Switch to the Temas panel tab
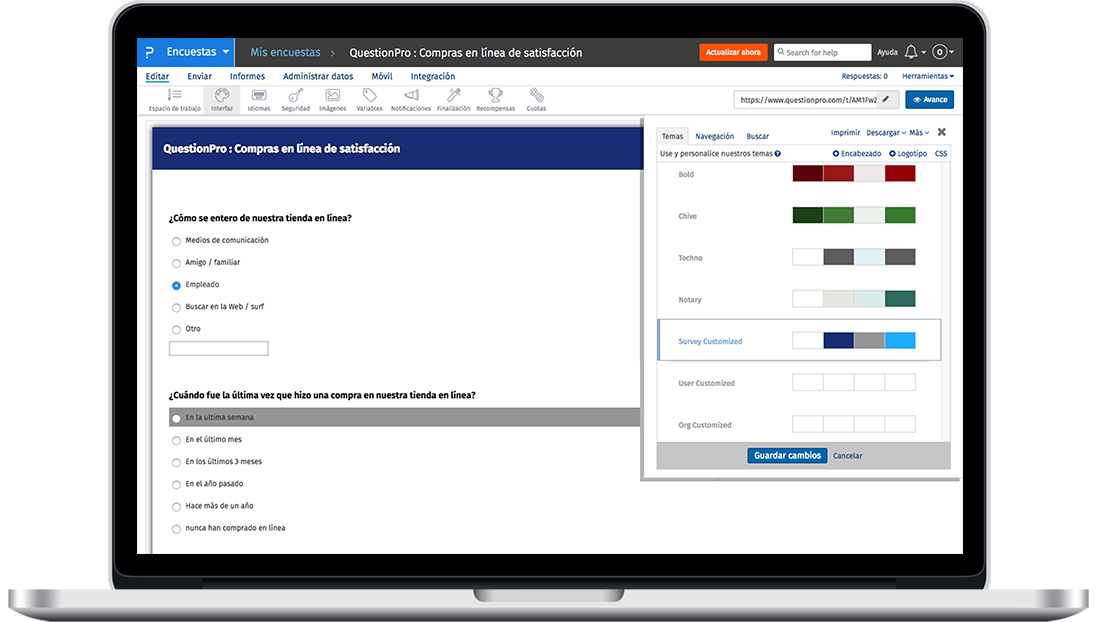 [672, 136]
